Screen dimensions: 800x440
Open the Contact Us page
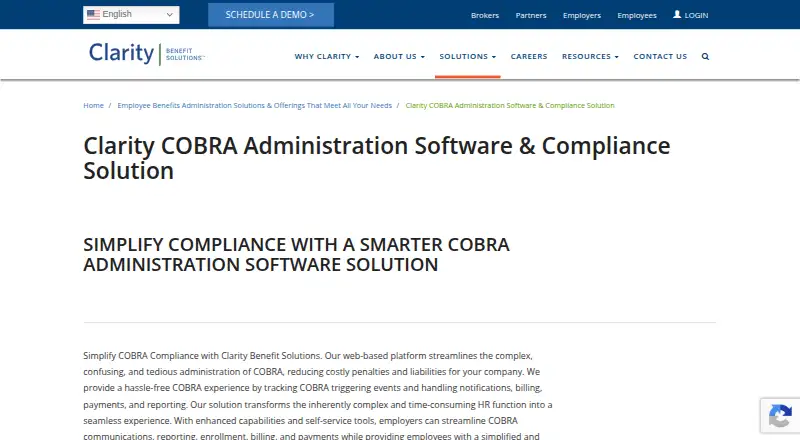660,57
